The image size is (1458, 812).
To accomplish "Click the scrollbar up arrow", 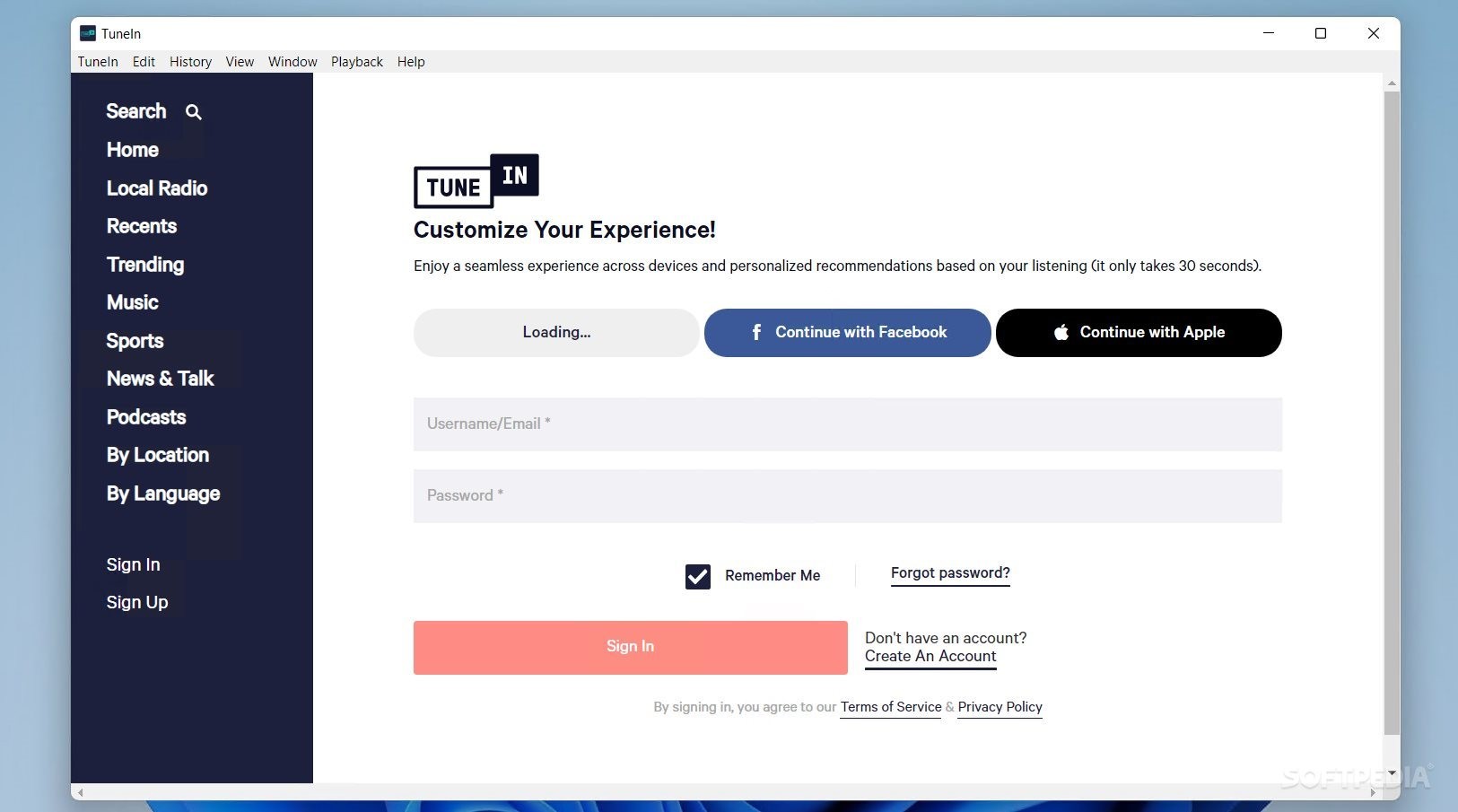I will point(1392,83).
